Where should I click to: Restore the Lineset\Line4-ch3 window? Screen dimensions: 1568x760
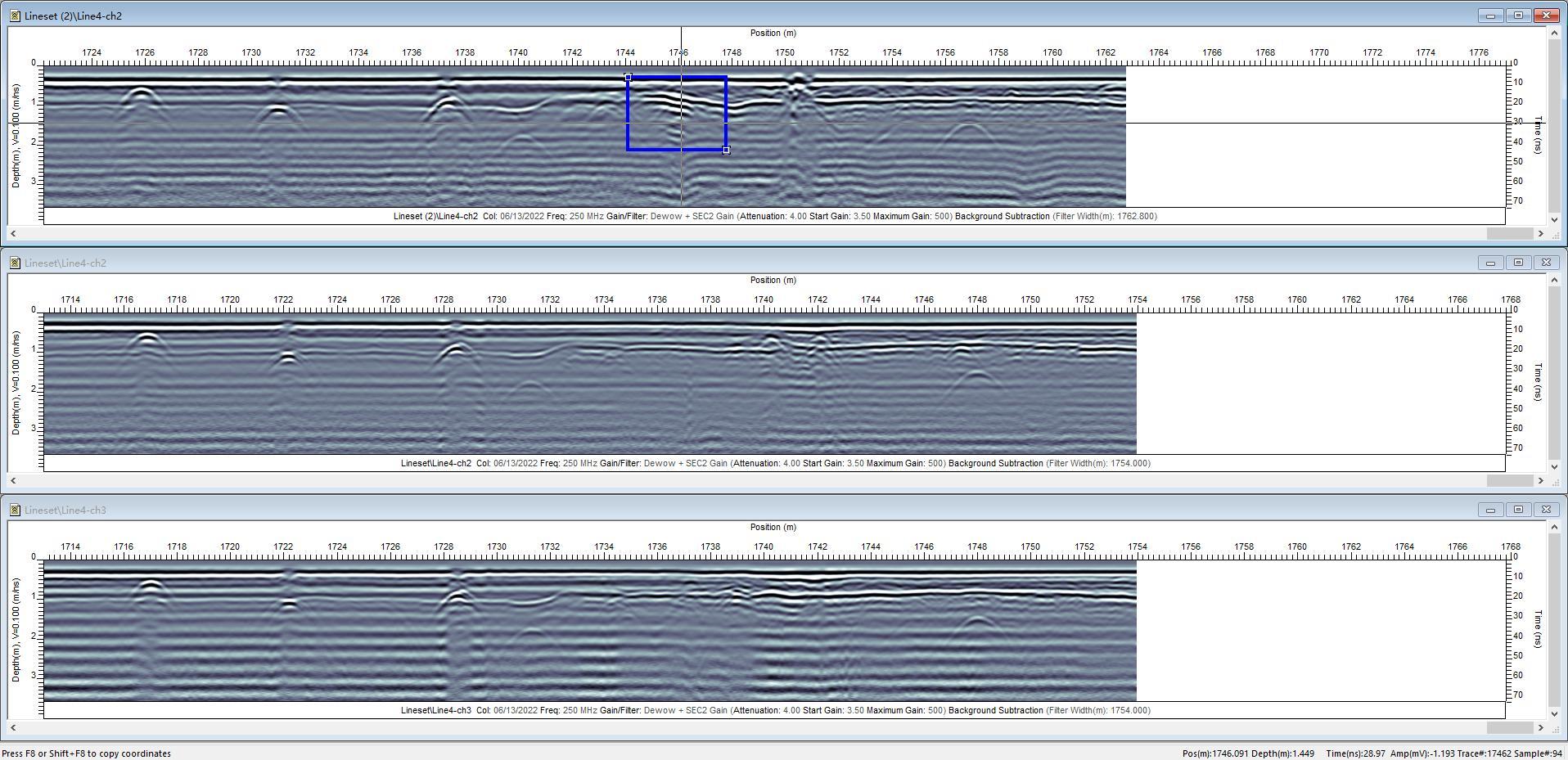[x=1518, y=510]
